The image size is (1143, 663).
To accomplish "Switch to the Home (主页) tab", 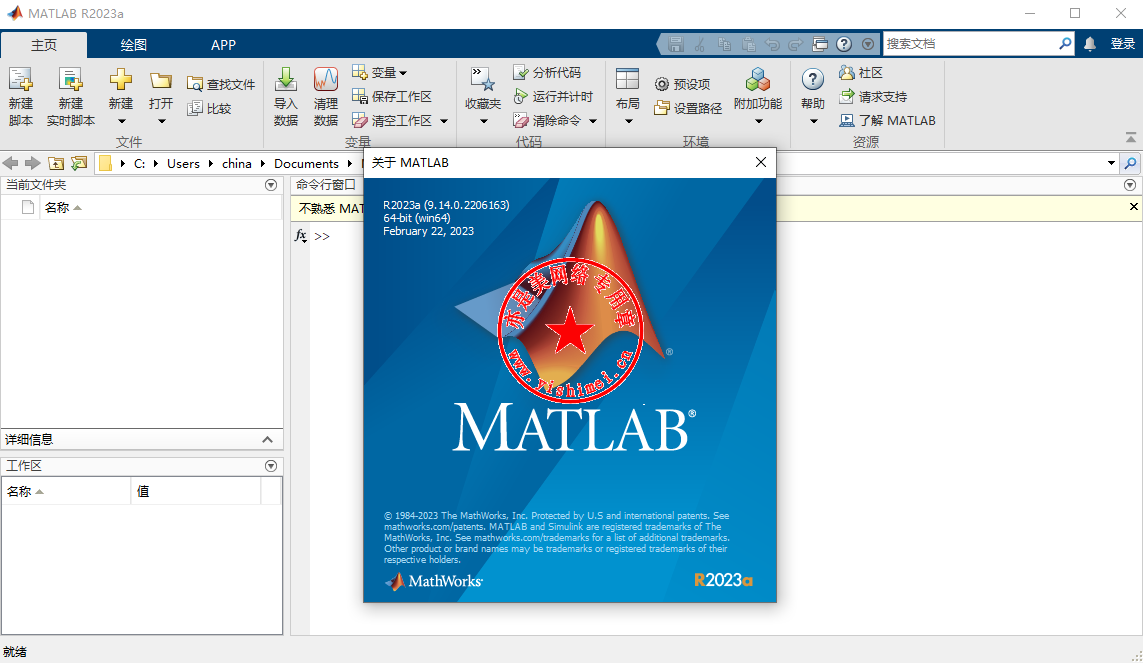I will click(x=44, y=44).
